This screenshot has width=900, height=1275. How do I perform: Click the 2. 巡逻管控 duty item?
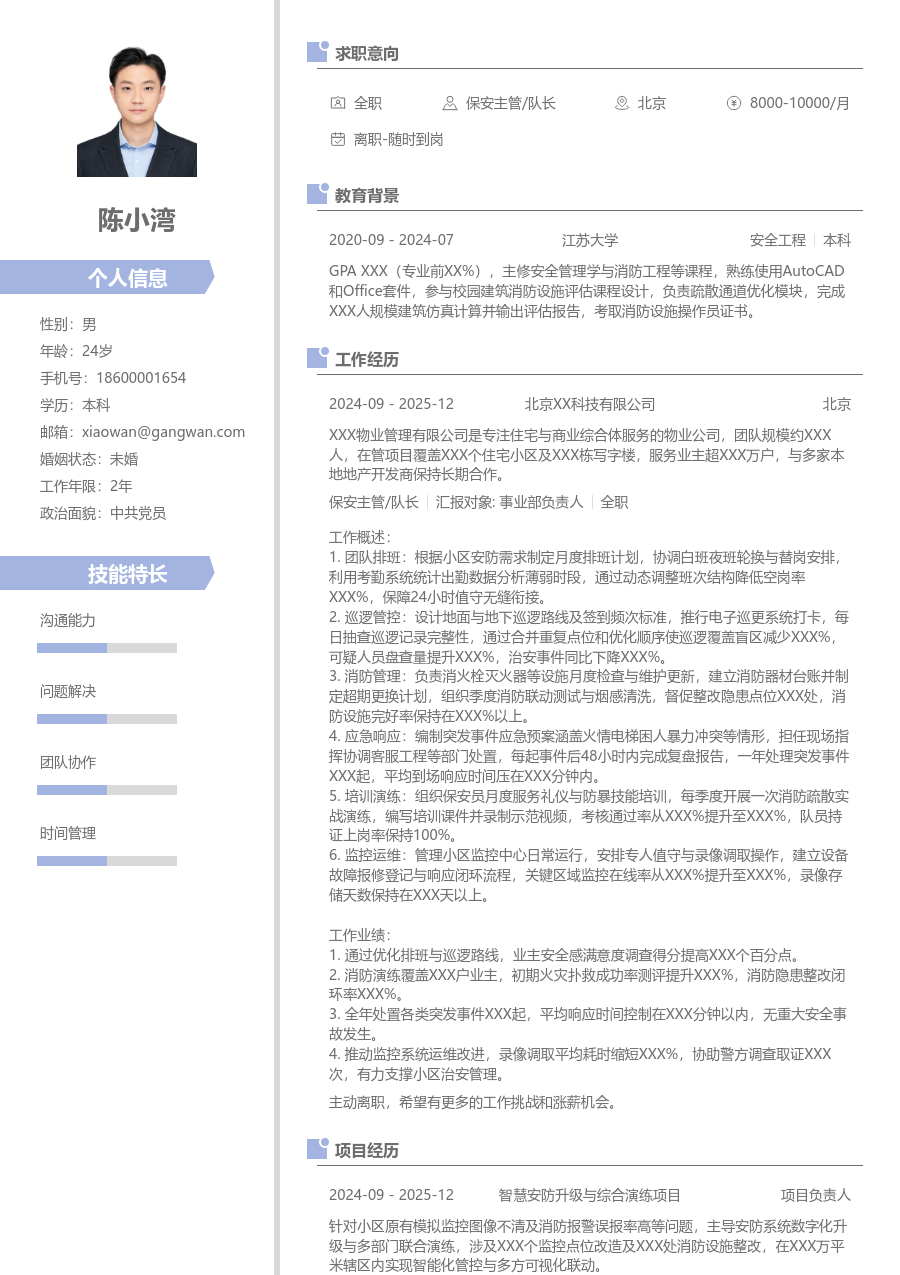pos(589,636)
